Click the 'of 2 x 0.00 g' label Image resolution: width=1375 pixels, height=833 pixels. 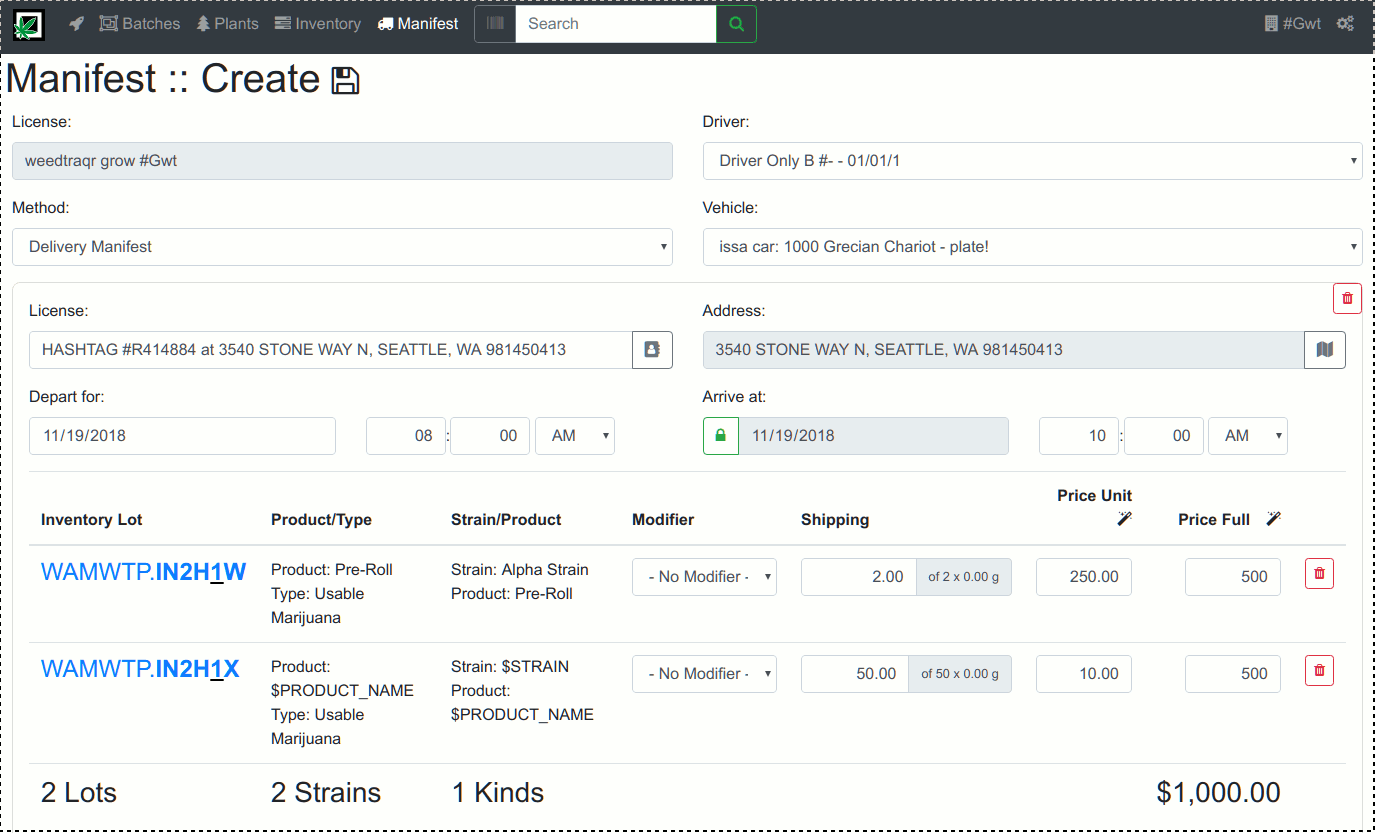click(964, 577)
